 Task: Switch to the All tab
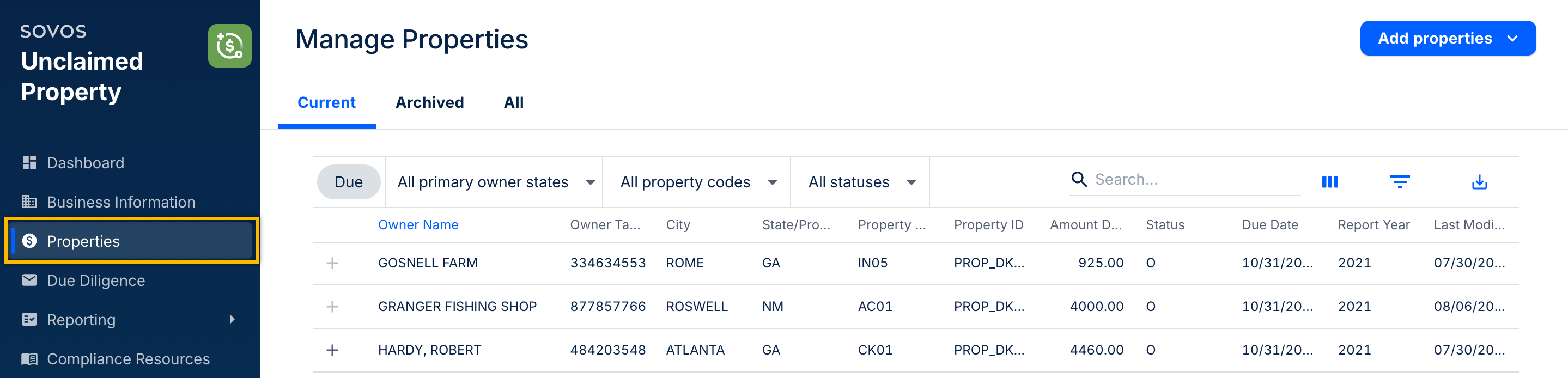513,102
